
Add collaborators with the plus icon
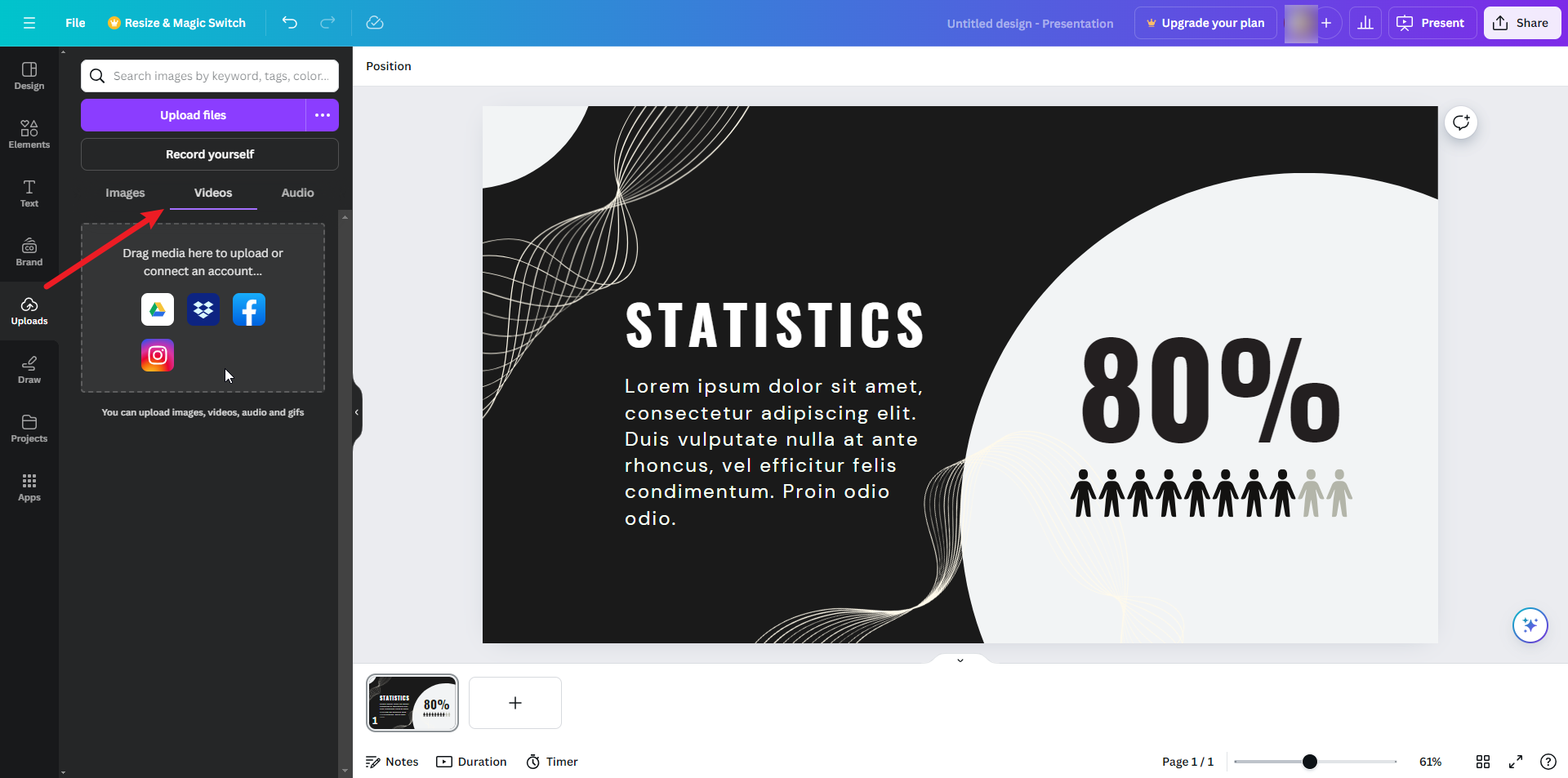pyautogui.click(x=1326, y=23)
